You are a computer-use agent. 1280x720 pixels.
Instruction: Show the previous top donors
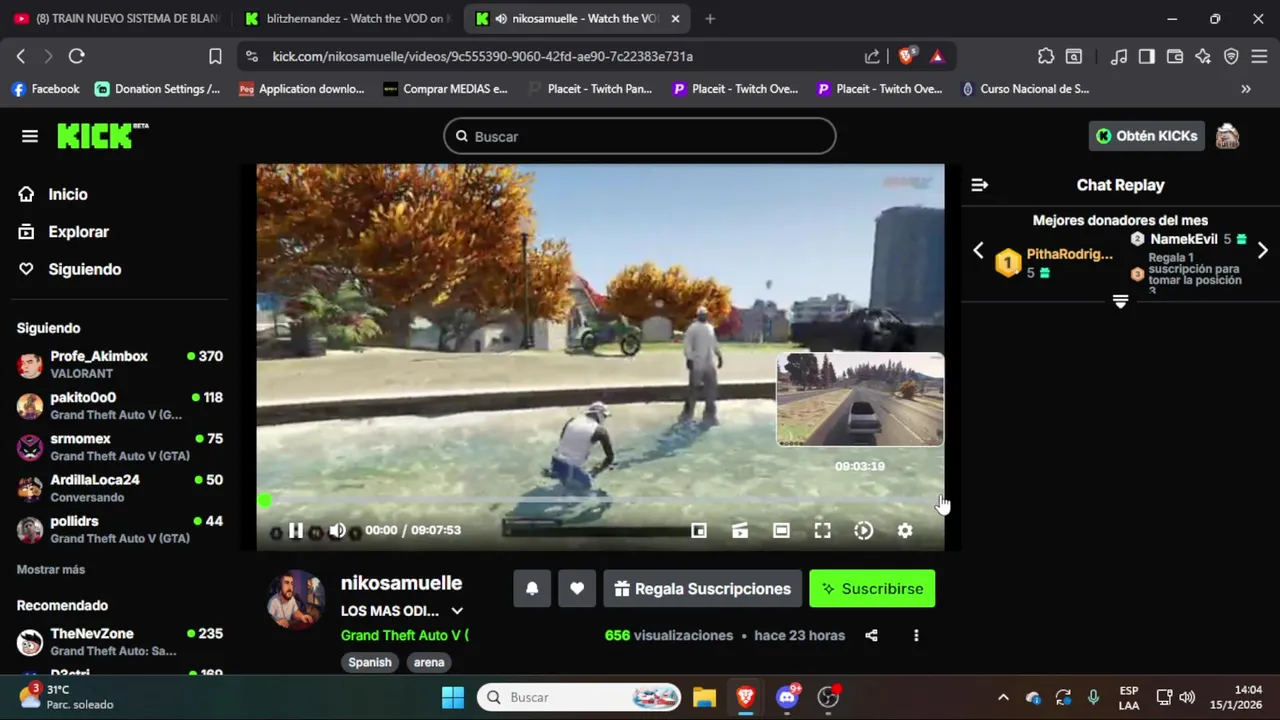pyautogui.click(x=978, y=251)
